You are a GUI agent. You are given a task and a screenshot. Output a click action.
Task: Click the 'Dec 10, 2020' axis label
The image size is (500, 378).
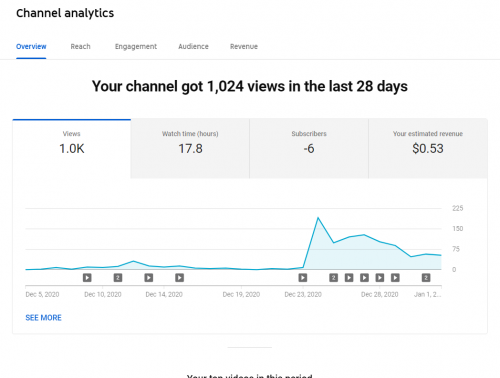point(103,295)
